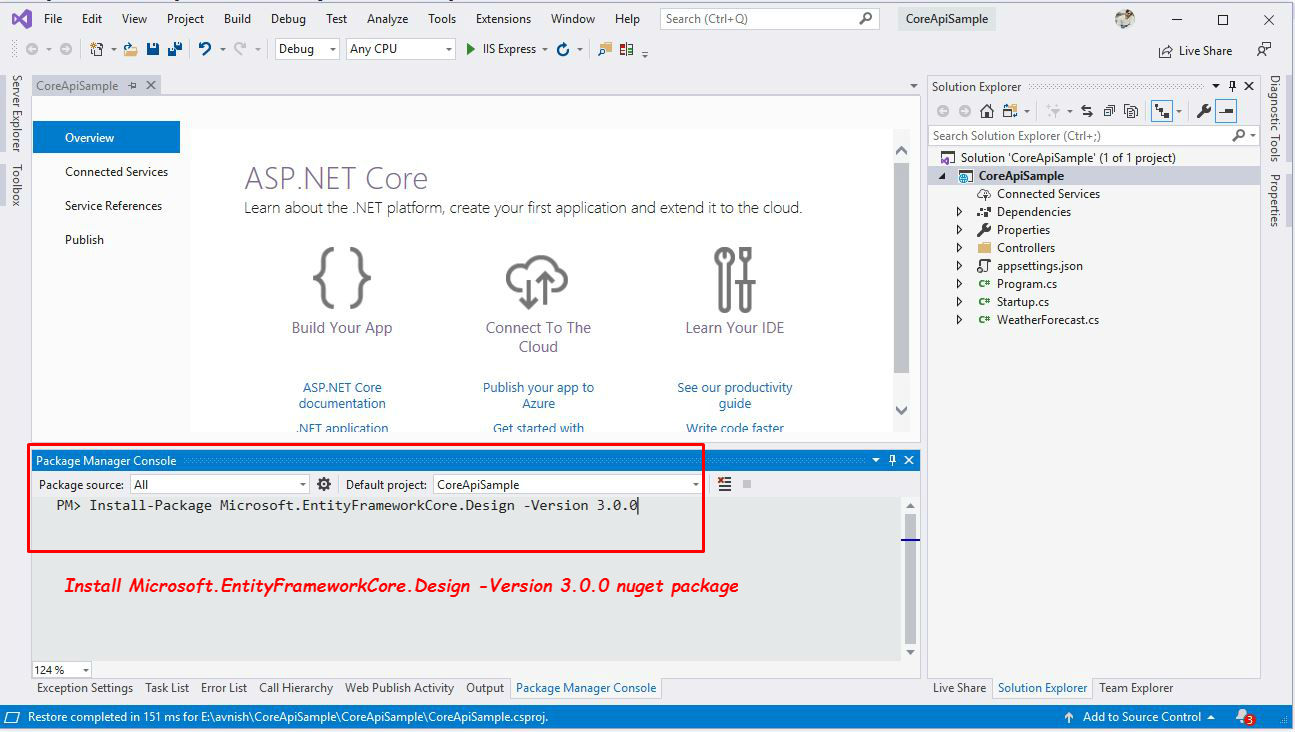The width and height of the screenshot is (1295, 732).
Task: Select WeatherForecast.cs in Solution Explorer
Action: [1047, 320]
